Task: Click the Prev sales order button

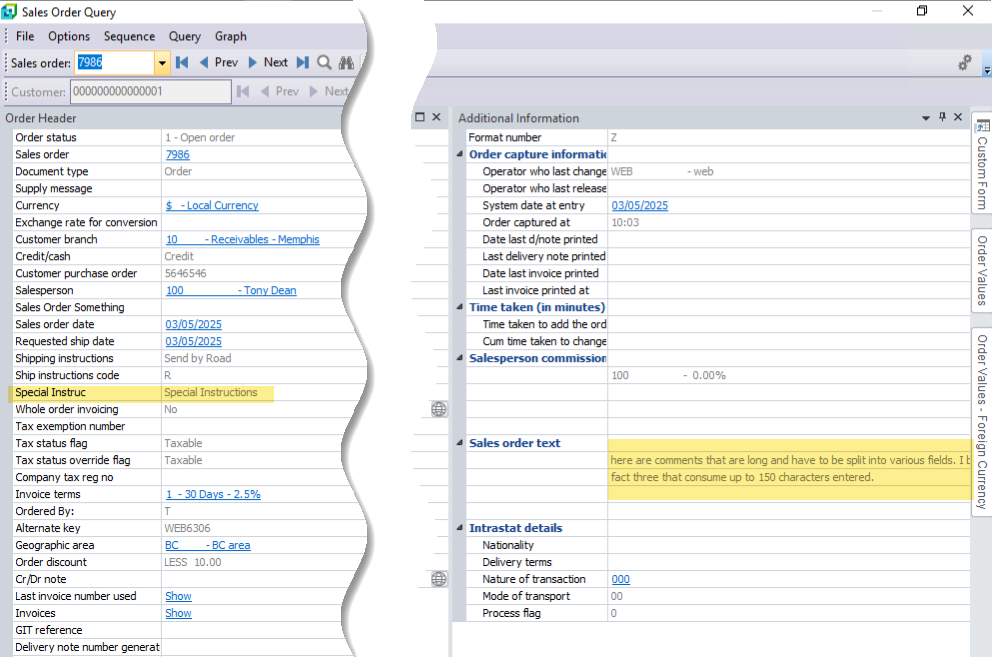Action: pyautogui.click(x=219, y=63)
